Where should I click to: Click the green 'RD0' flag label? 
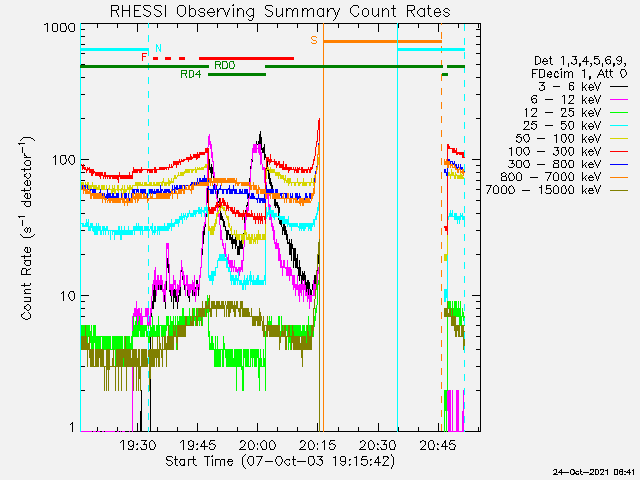224,65
